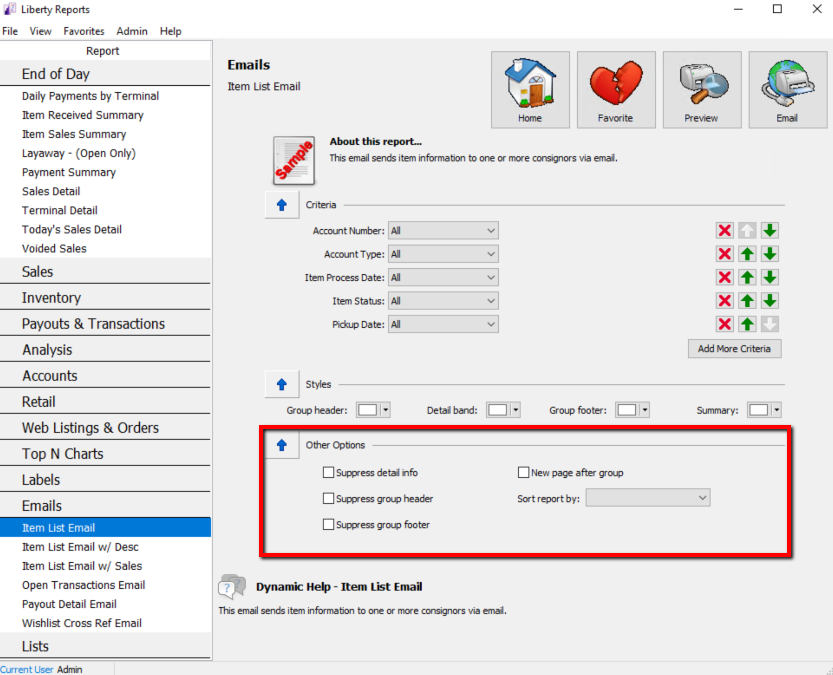Open the Account Type dropdown
Image resolution: width=833 pixels, height=675 pixels.
point(443,254)
